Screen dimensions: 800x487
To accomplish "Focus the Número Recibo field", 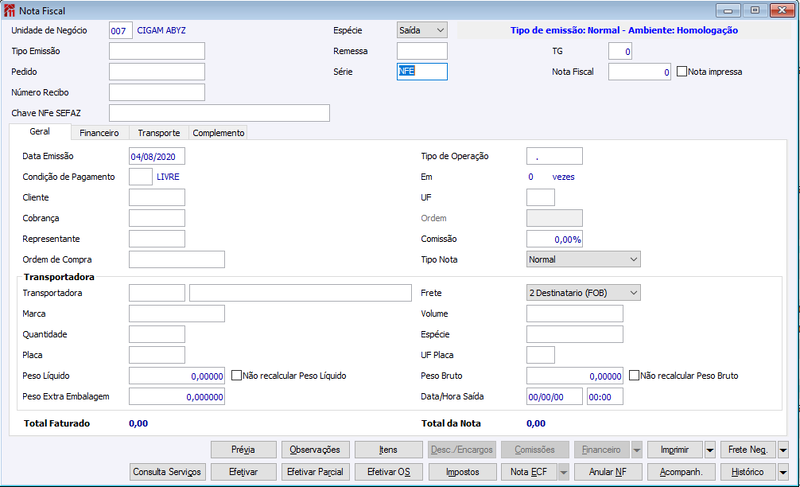I will [157, 92].
